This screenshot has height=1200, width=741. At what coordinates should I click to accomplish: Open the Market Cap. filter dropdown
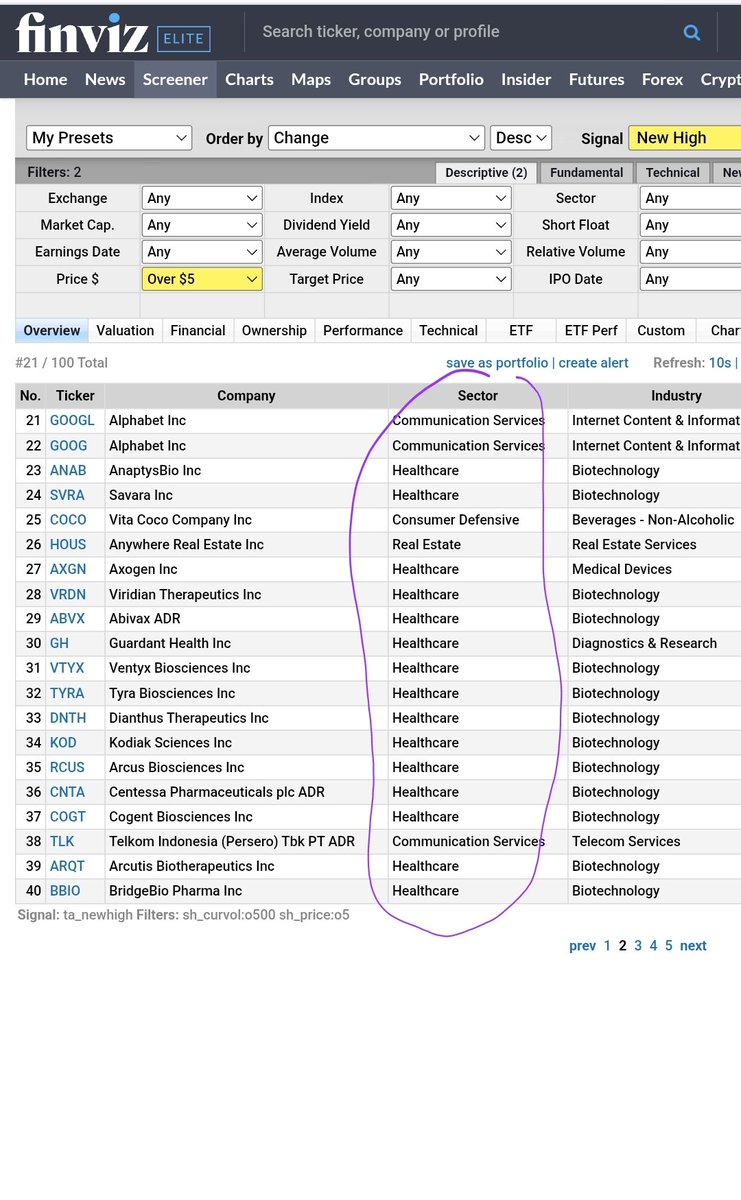(x=202, y=225)
